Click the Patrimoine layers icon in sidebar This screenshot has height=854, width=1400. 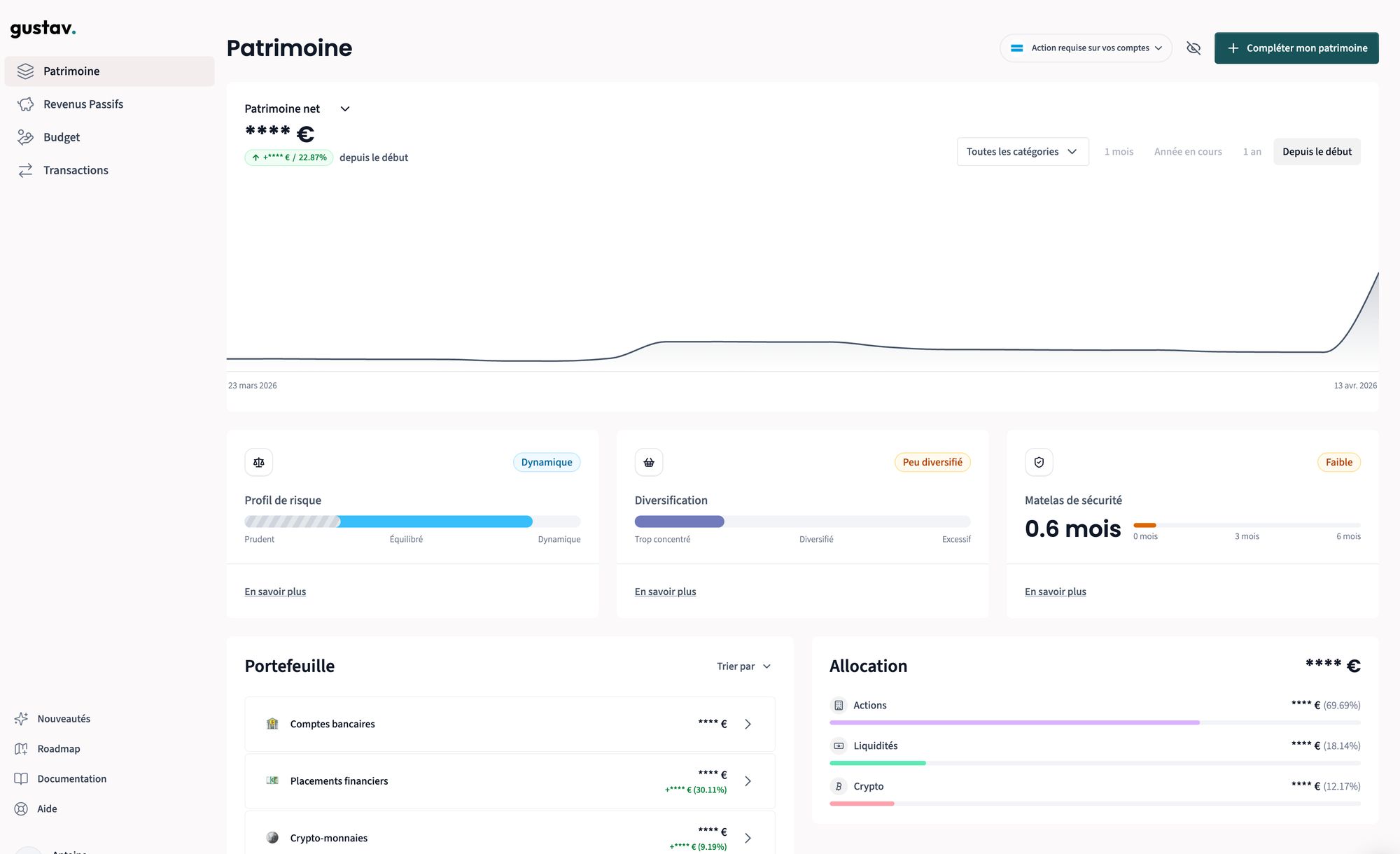[x=25, y=71]
